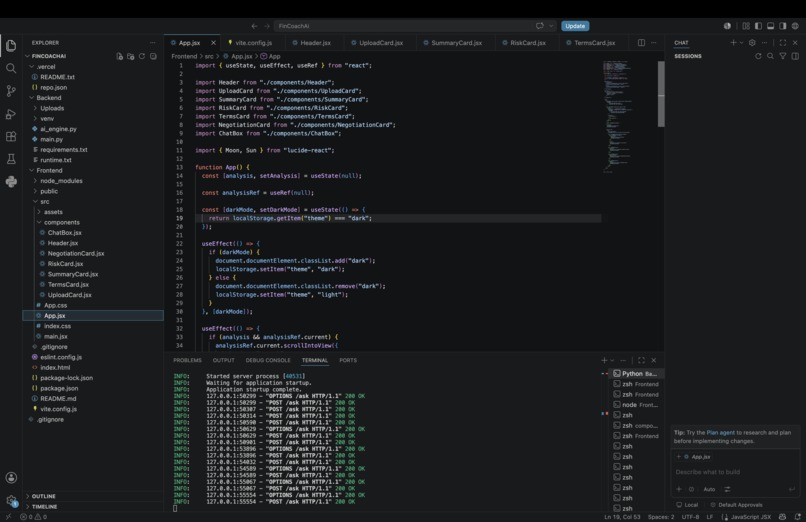Image resolution: width=806 pixels, height=522 pixels.
Task: Open the Accounts menu icon
Action: (x=11, y=478)
